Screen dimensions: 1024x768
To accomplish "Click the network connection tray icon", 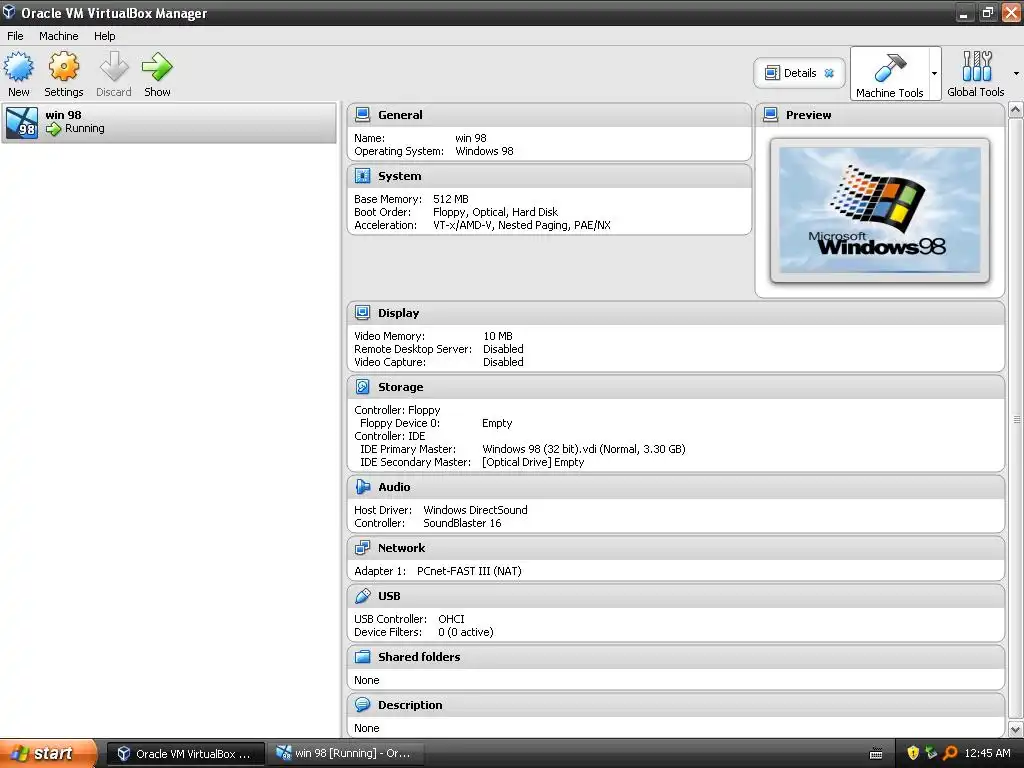I will pos(931,754).
